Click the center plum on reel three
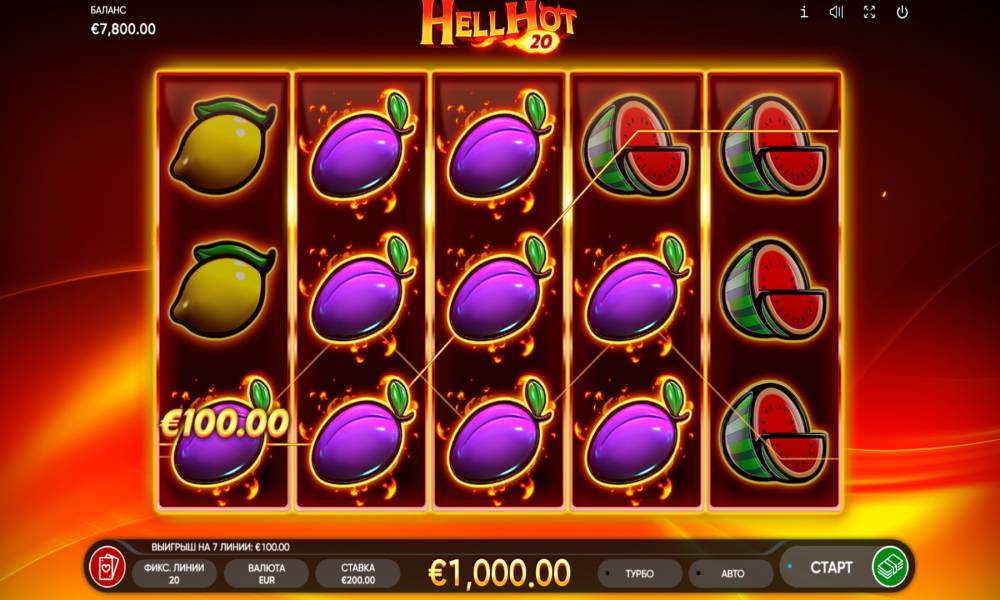The image size is (1000, 600). pos(499,291)
